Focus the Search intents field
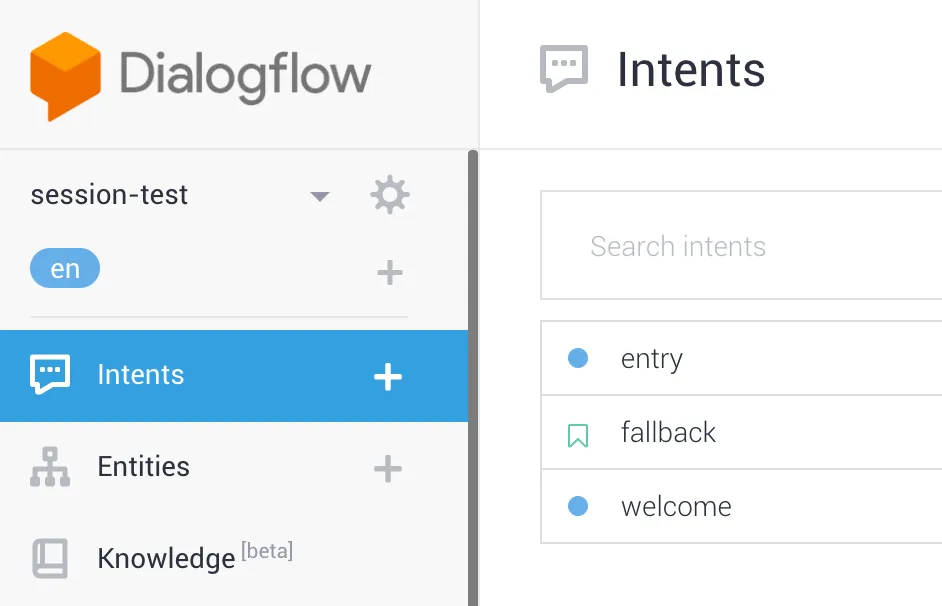 740,246
